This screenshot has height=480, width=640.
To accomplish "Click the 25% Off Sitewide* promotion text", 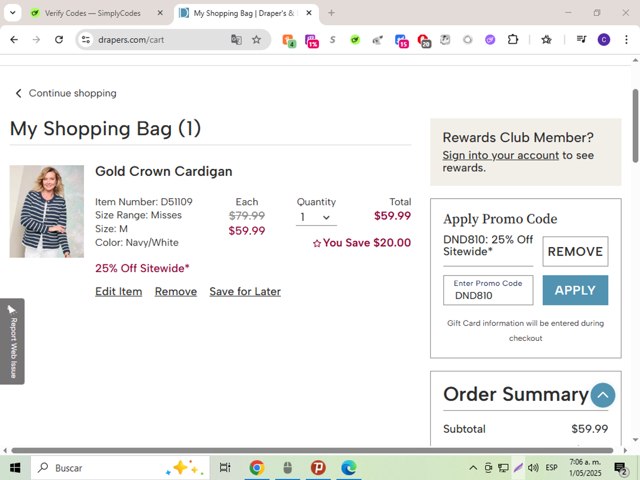I will coord(142,268).
